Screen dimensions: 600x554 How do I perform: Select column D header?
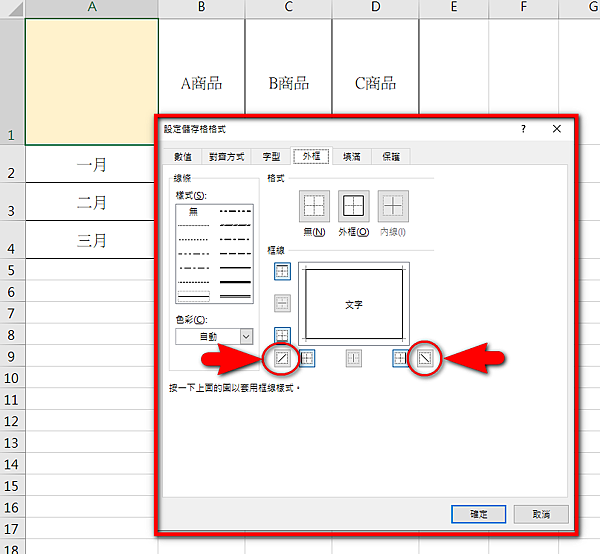375,8
